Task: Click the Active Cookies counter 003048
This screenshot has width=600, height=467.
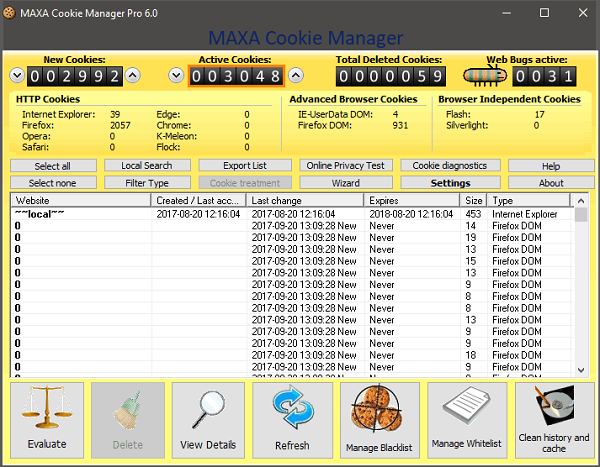Action: point(236,76)
